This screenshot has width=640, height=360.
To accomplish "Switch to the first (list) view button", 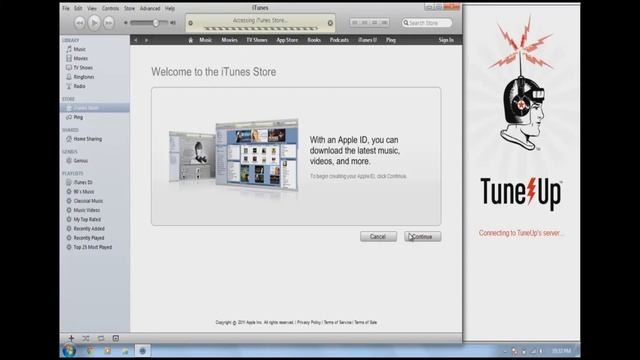I will click(355, 23).
